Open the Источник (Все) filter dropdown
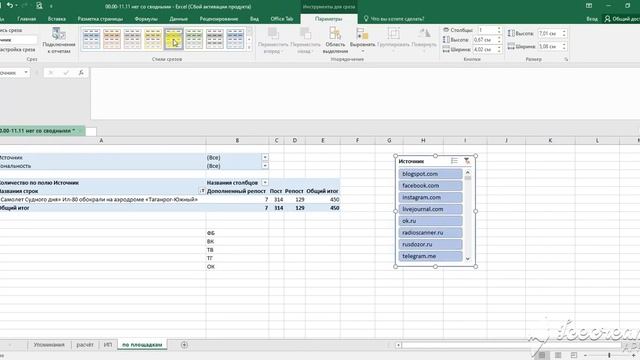Viewport: 640px width, 360px height. (x=265, y=158)
